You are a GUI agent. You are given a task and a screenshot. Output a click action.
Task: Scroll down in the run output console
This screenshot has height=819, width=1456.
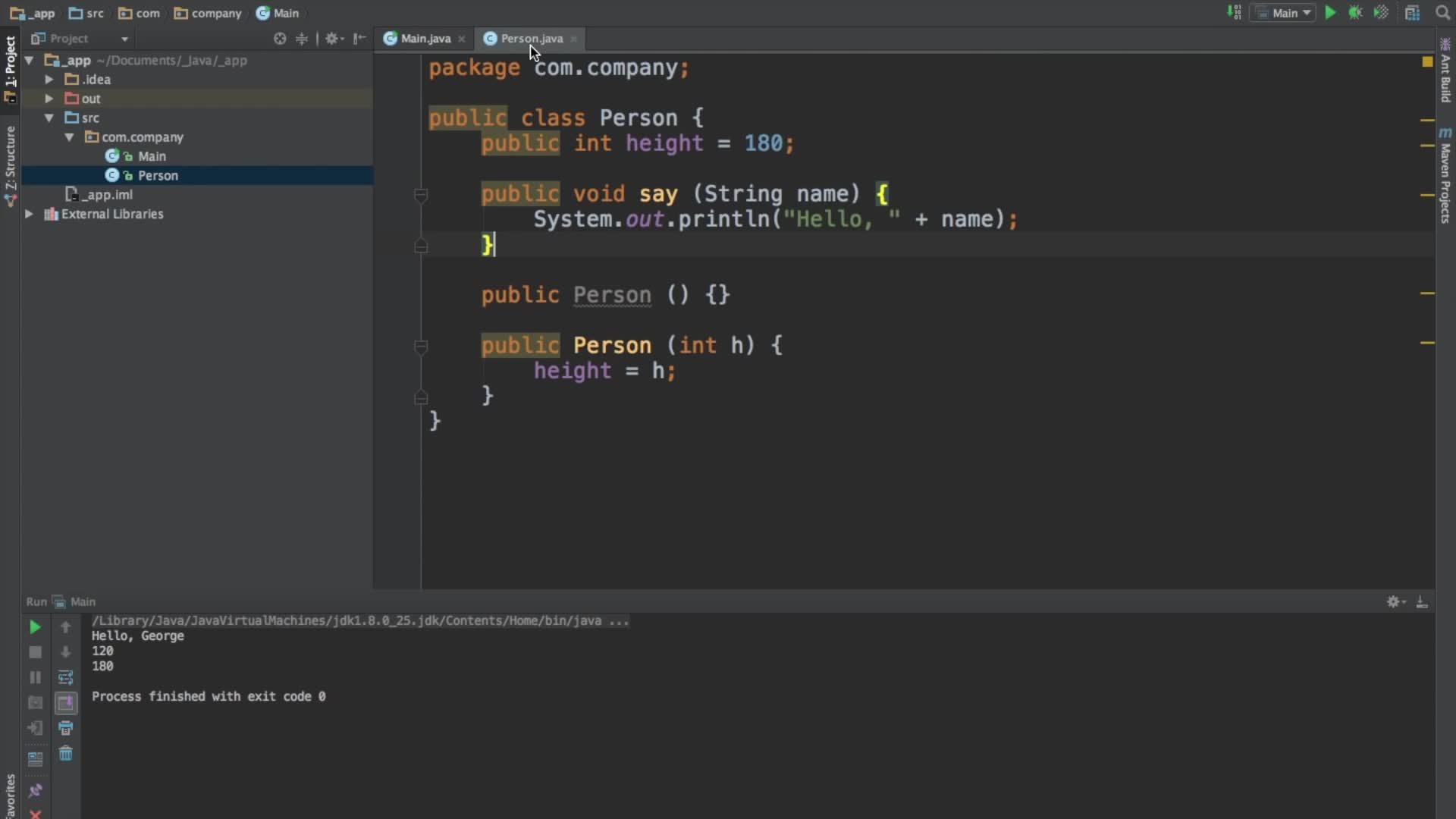(65, 651)
